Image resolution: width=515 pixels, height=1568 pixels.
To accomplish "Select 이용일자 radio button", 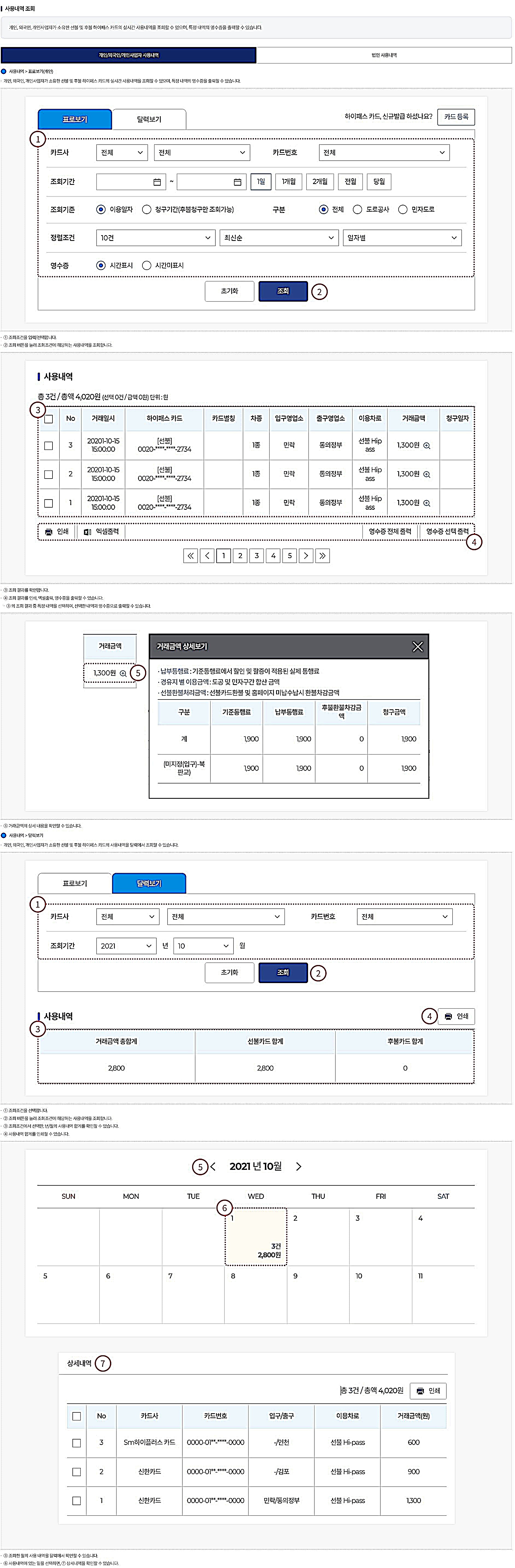I will click(101, 209).
